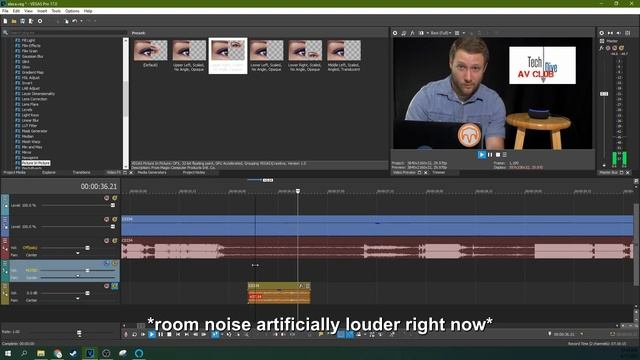
Task: Click Go to Start icon in transport bar
Action: (178, 334)
